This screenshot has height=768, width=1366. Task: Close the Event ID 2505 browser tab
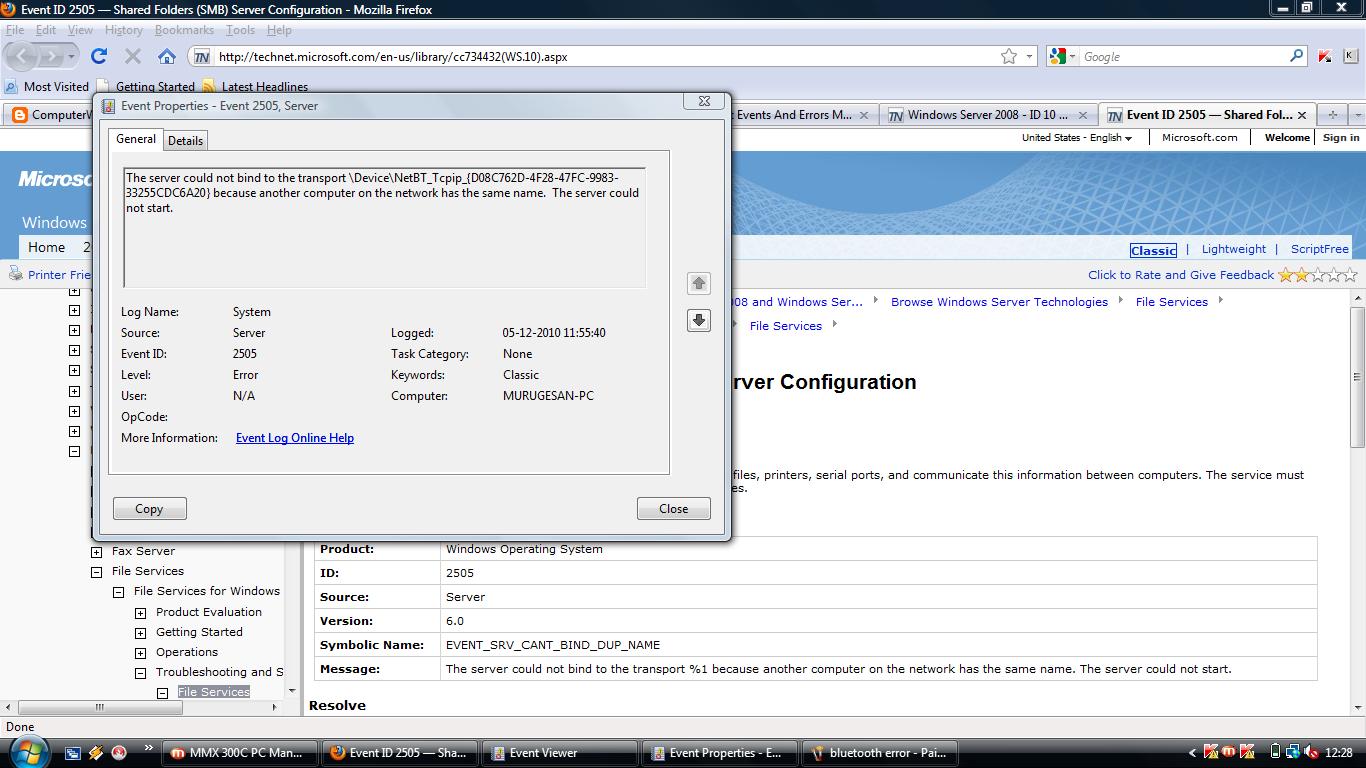point(1302,115)
